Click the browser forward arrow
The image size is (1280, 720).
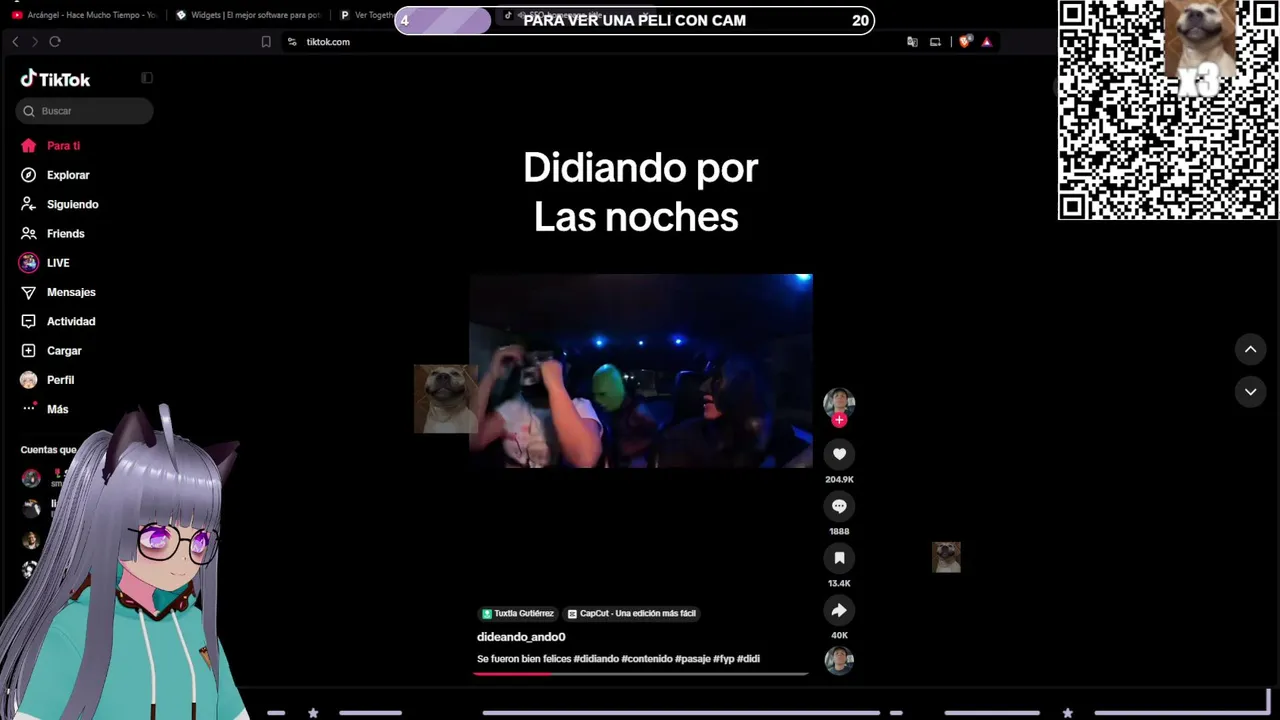click(x=35, y=41)
